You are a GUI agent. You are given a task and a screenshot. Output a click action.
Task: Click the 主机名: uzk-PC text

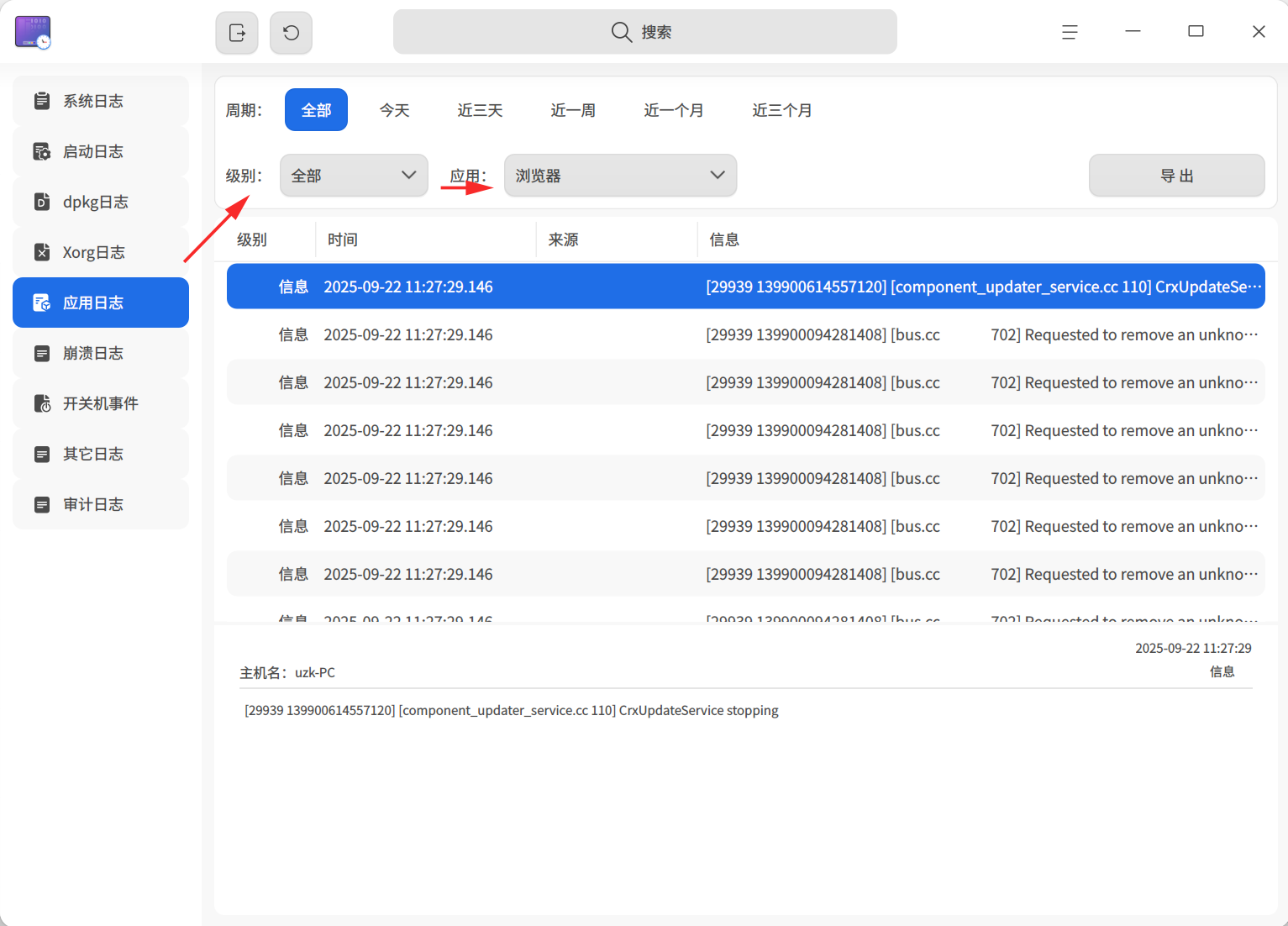point(287,672)
